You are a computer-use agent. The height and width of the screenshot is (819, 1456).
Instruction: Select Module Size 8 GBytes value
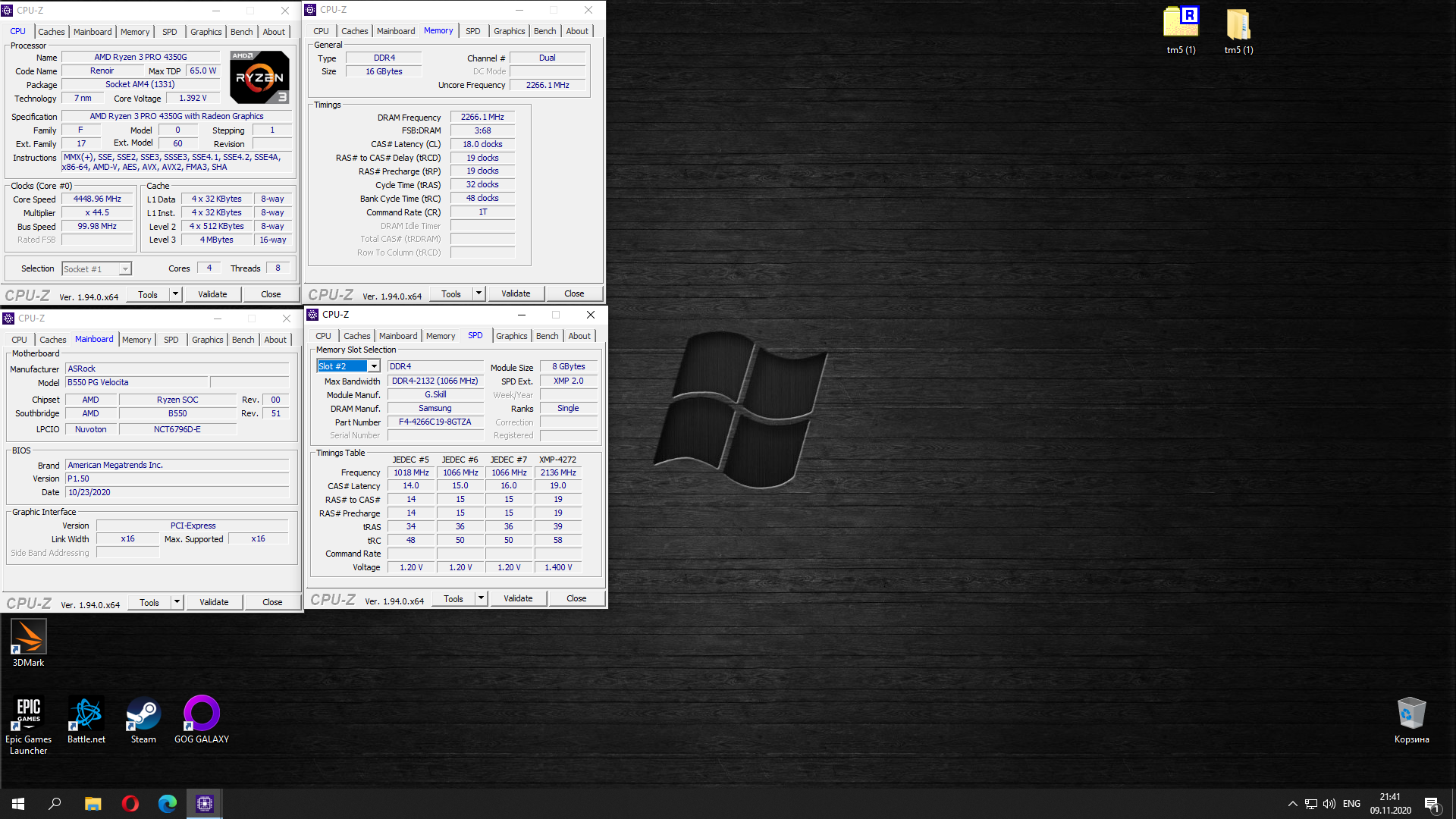[569, 366]
